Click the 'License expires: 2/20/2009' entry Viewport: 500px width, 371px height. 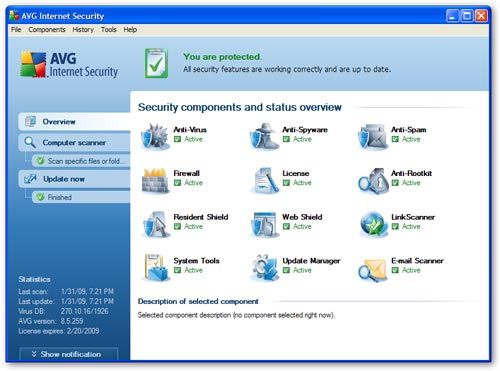click(59, 331)
